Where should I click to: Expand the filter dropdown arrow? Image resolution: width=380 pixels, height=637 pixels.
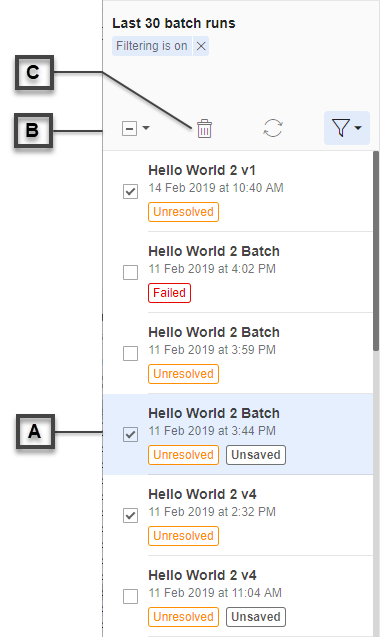click(358, 128)
